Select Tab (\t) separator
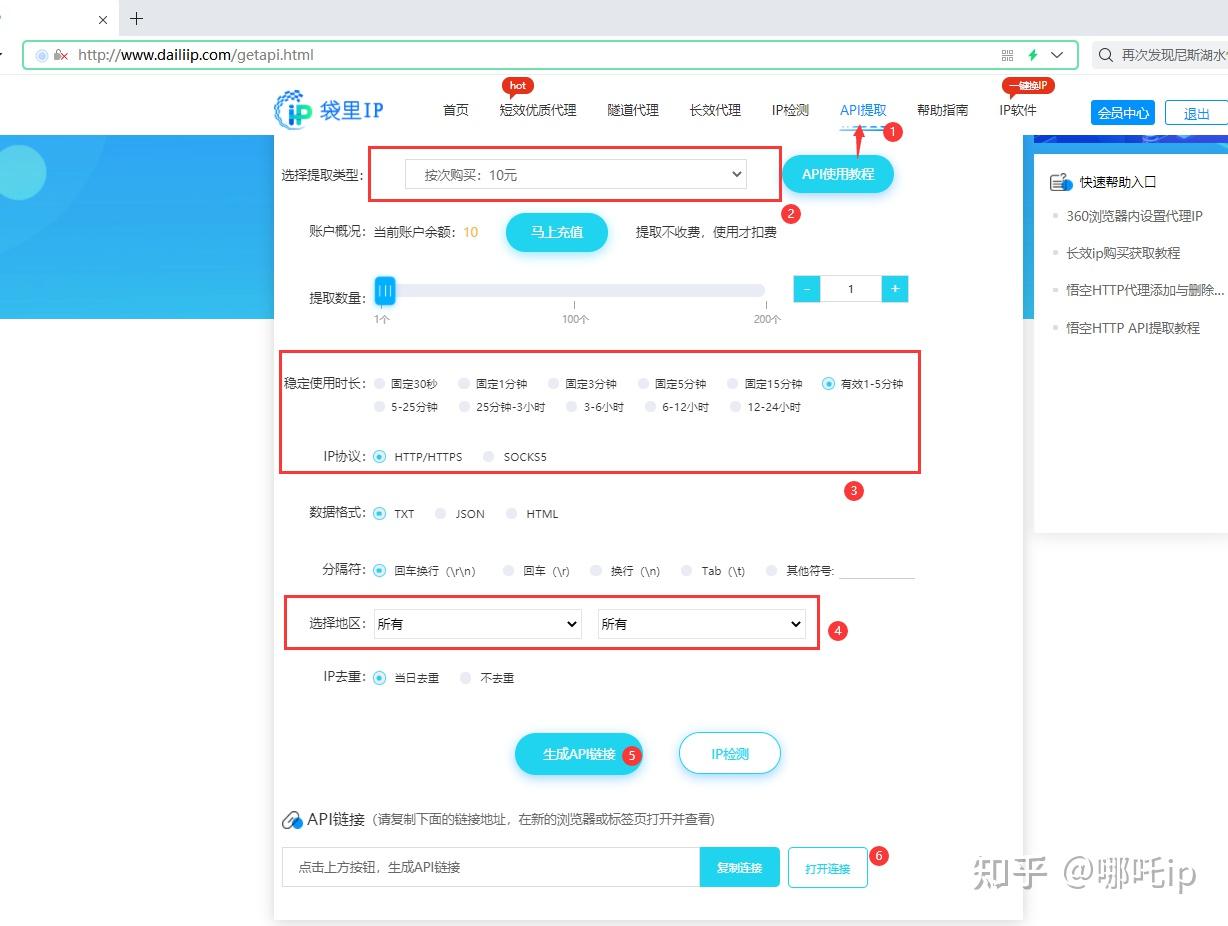 [687, 571]
